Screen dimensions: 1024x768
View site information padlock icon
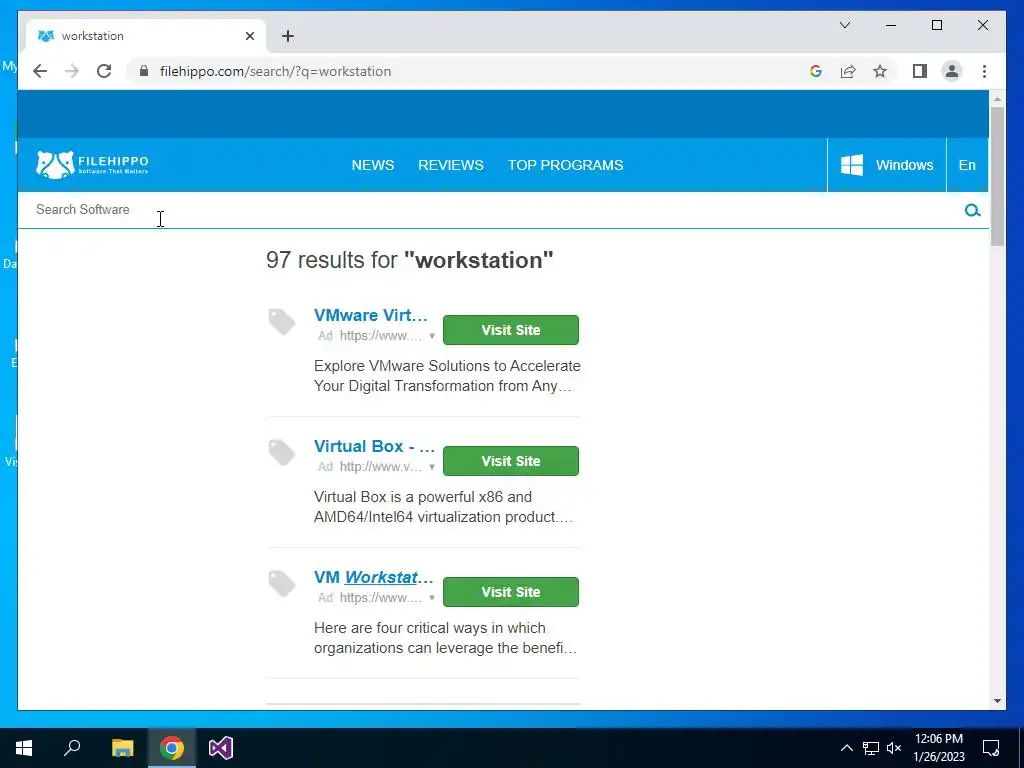click(144, 71)
